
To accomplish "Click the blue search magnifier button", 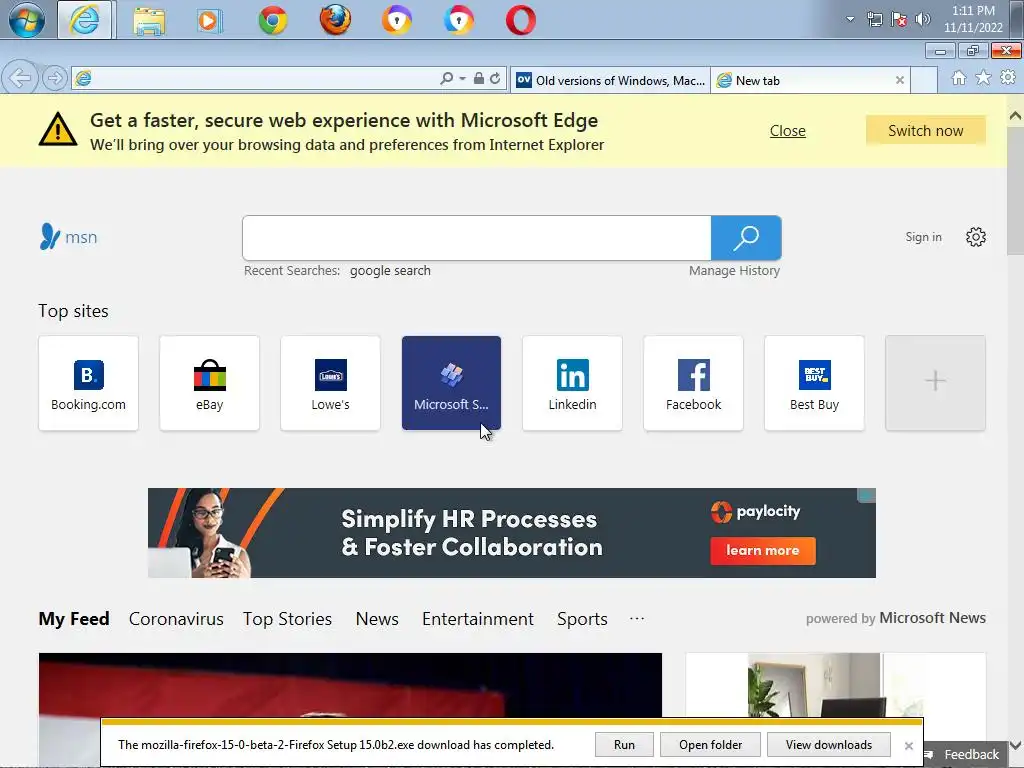I will pos(746,238).
